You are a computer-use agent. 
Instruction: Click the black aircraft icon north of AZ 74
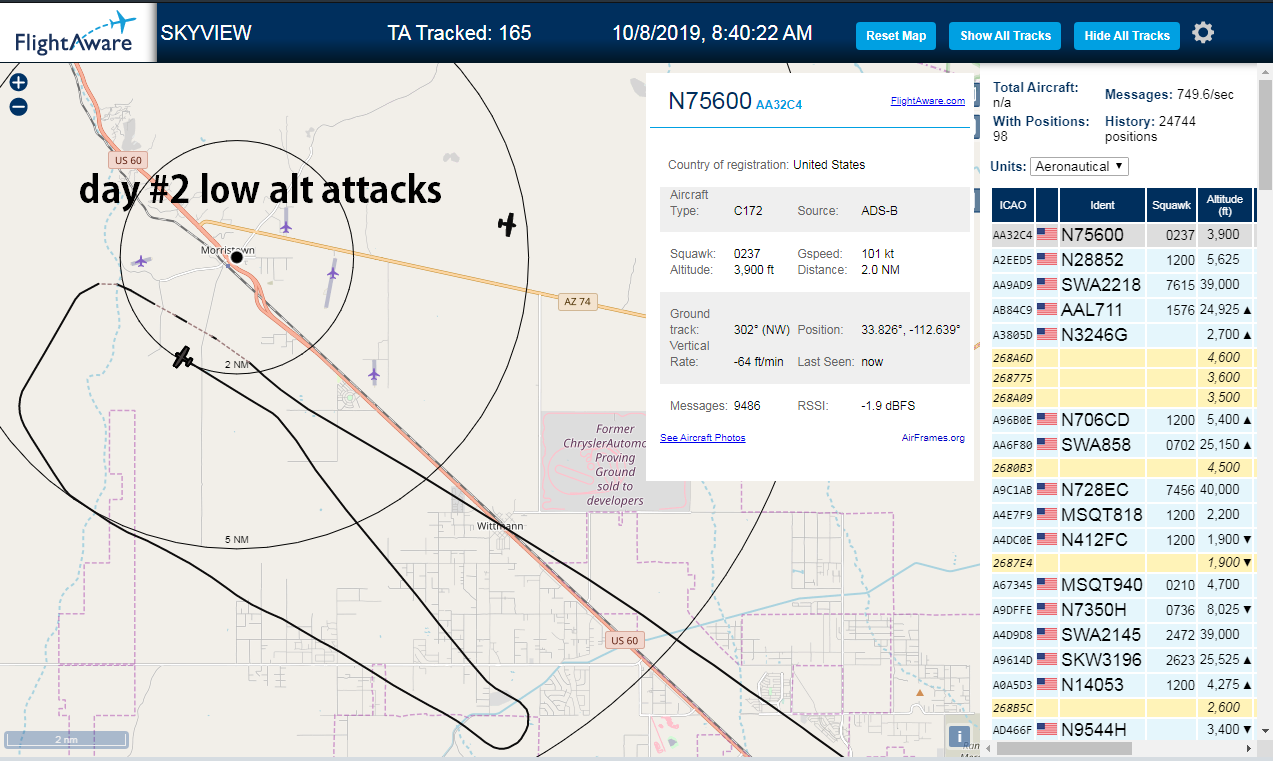point(508,225)
